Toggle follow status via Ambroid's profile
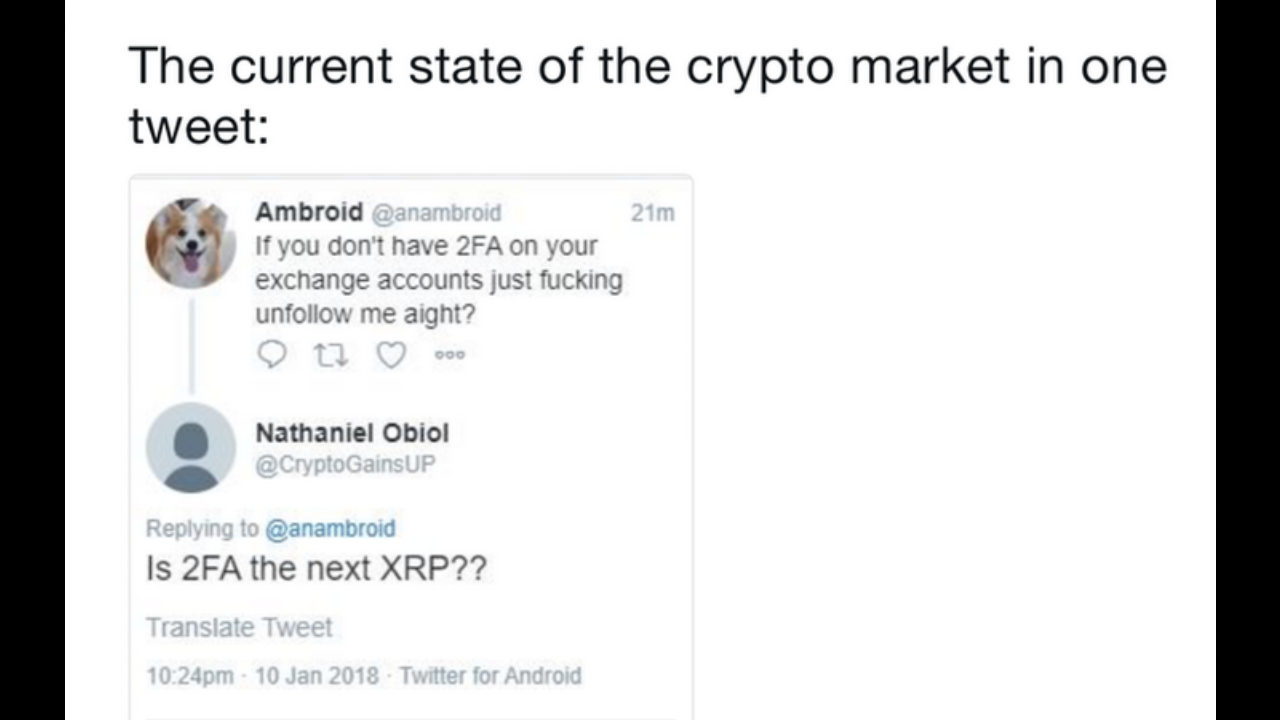Viewport: 1280px width, 720px height. (190, 242)
